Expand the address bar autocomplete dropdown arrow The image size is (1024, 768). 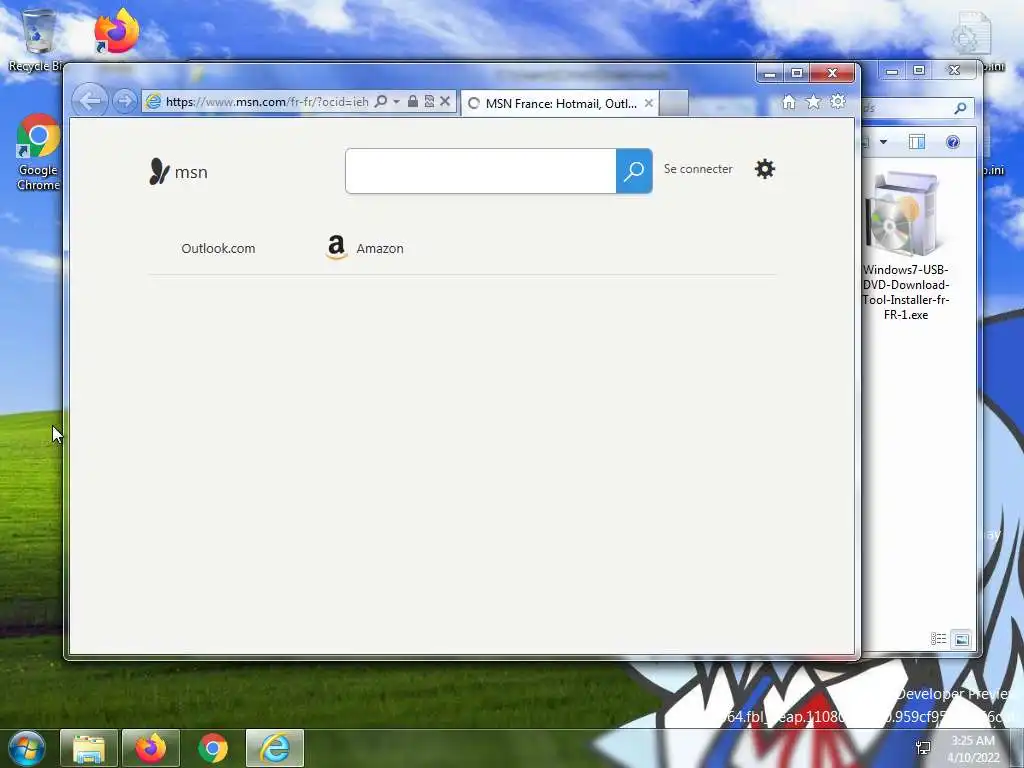pos(396,102)
